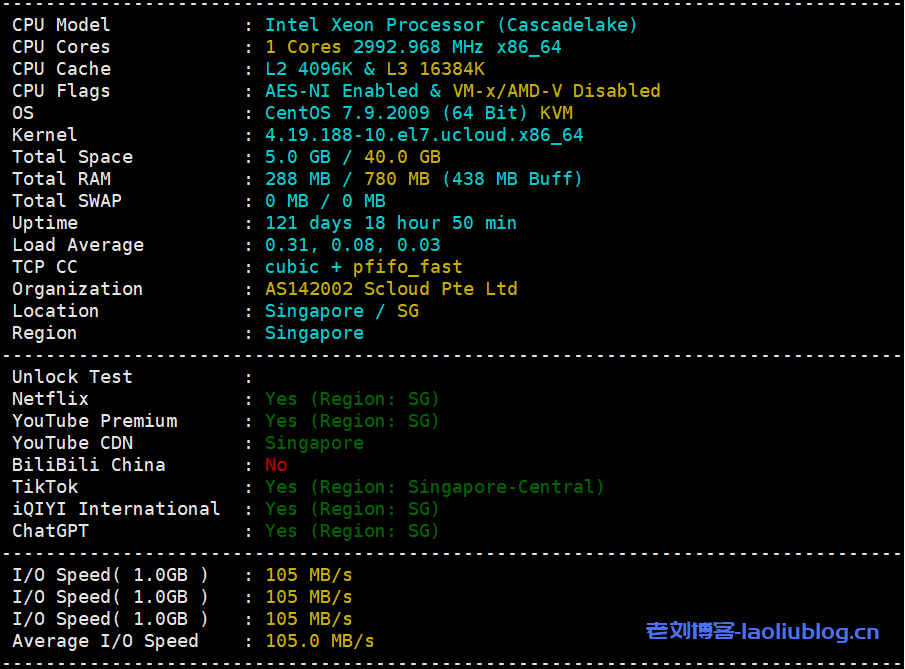Click the red BiliBili China 'No' result
Screen dimensions: 905x669
click(x=276, y=465)
